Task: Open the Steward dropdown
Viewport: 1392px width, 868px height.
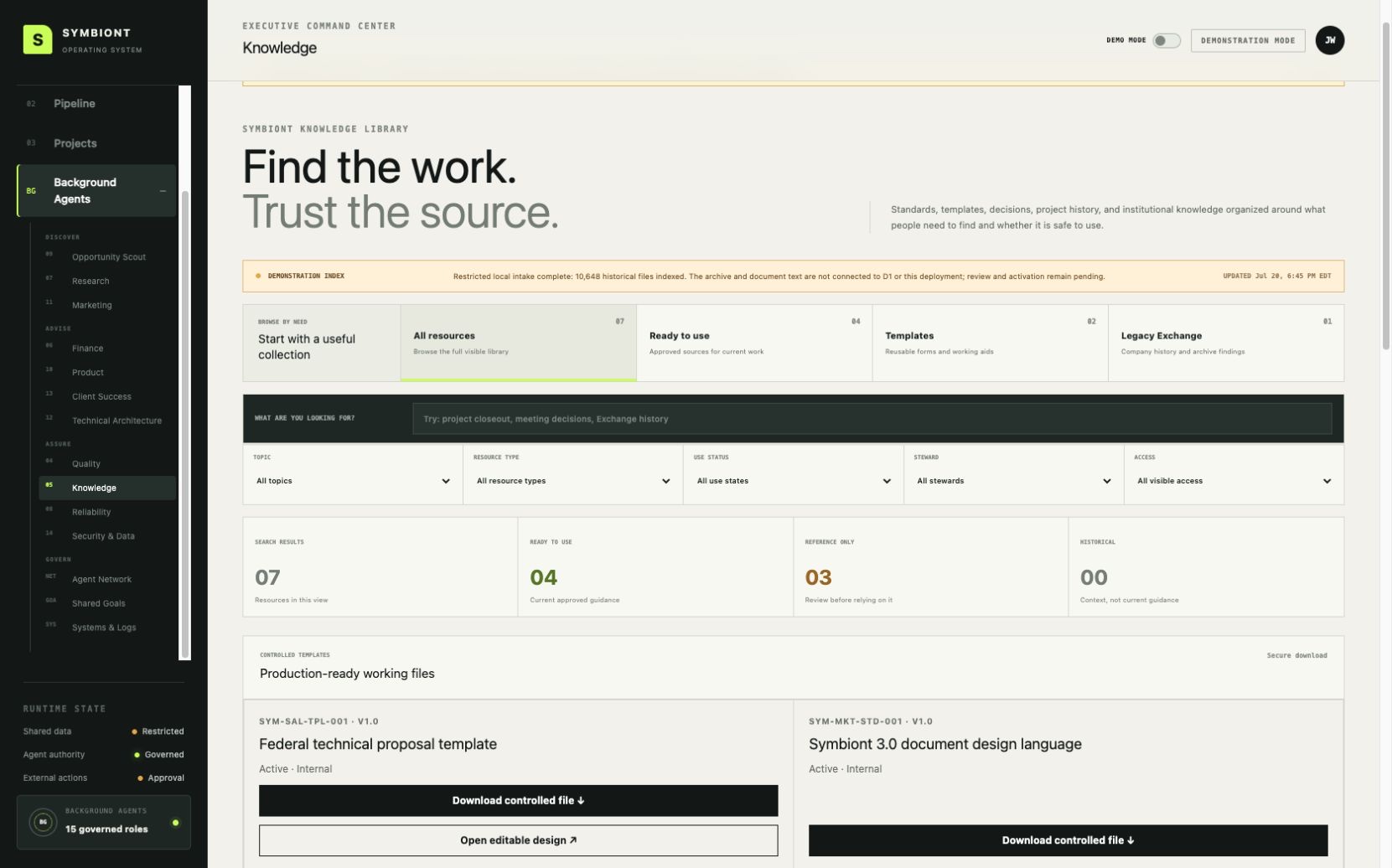Action: [x=1013, y=481]
